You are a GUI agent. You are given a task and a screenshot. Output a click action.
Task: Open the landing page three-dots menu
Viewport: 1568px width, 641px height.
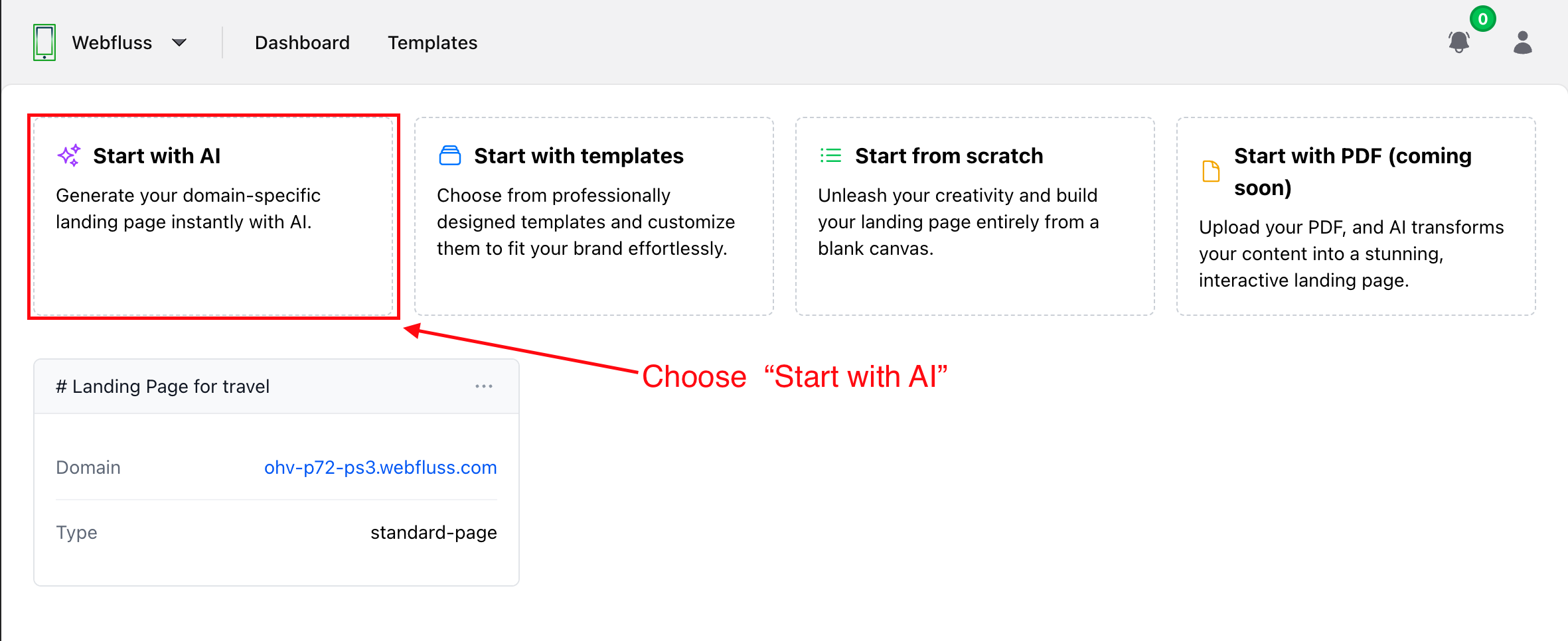pos(484,386)
